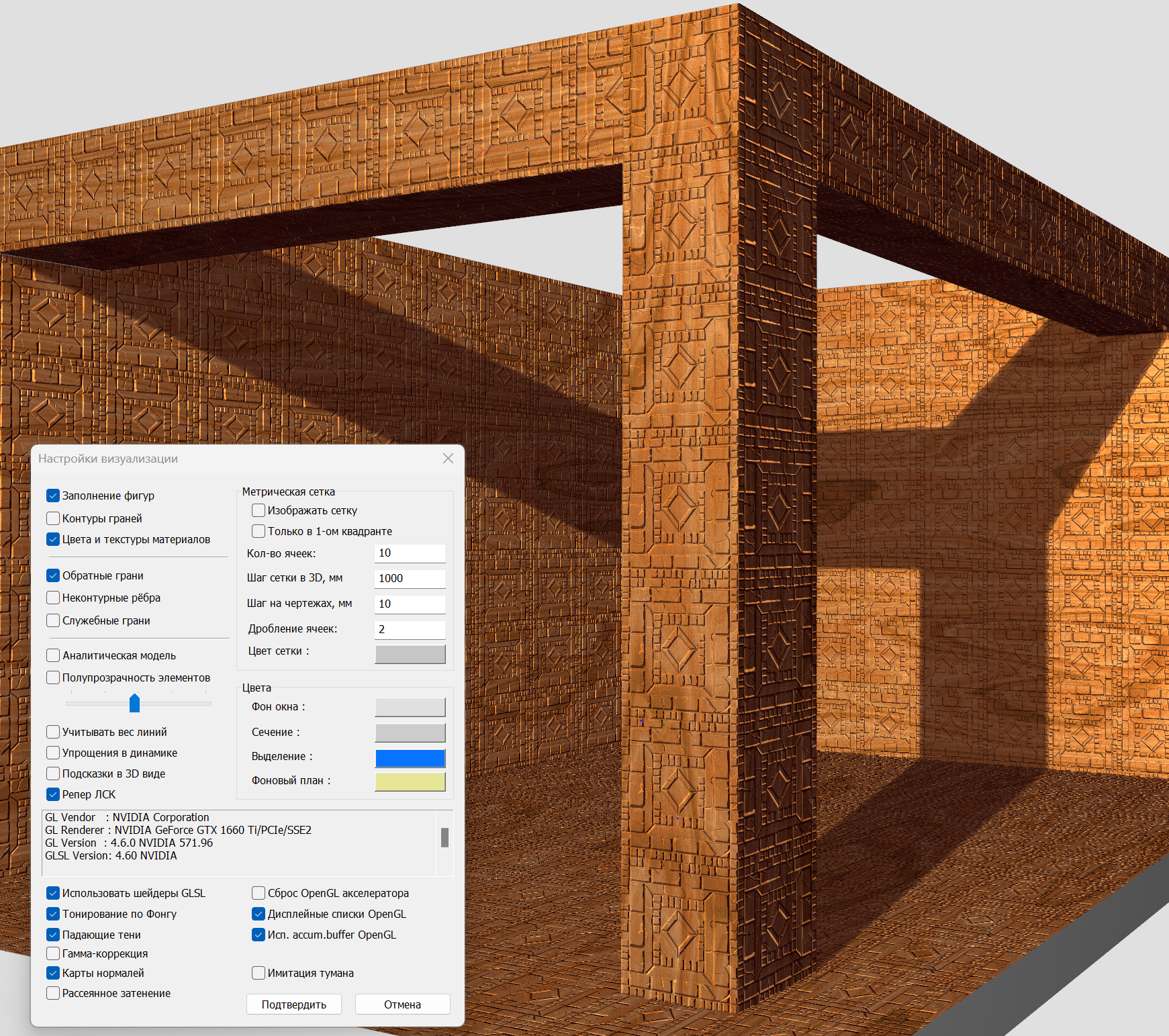The width and height of the screenshot is (1169, 1036).
Task: Click the Подтвердить button
Action: click(x=294, y=1004)
